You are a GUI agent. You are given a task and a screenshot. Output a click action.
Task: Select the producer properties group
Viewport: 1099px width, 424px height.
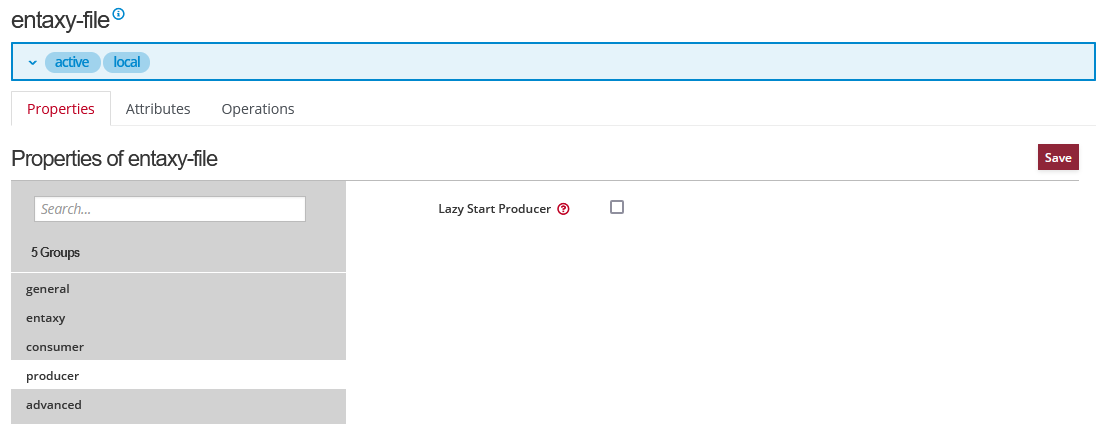coord(52,376)
